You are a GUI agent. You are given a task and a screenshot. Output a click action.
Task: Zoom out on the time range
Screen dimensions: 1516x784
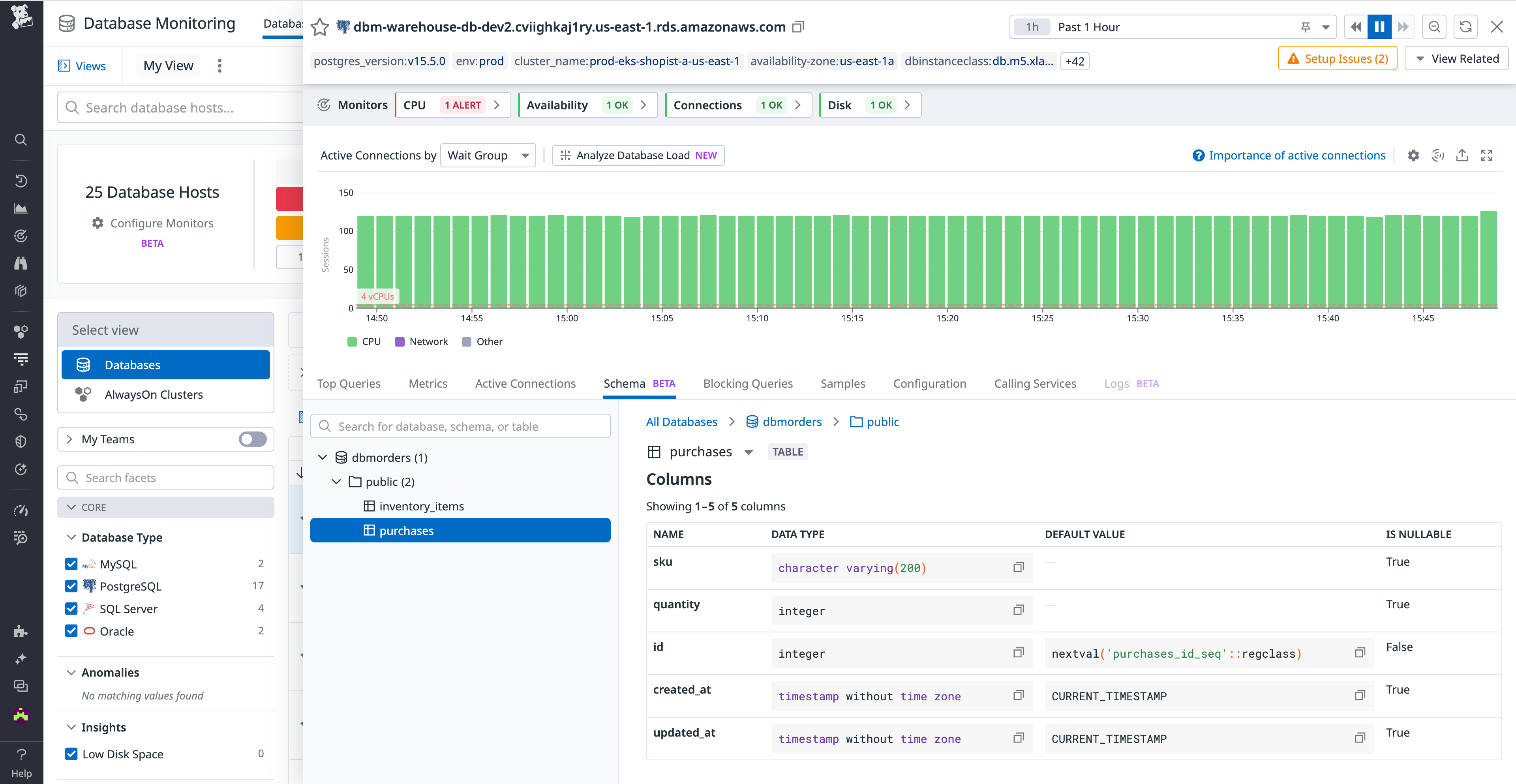1434,26
